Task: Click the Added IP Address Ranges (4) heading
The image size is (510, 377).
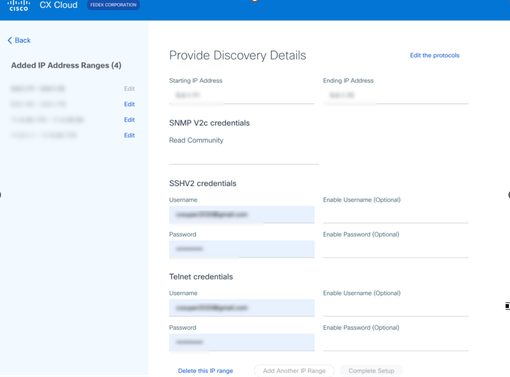Action: click(x=66, y=65)
